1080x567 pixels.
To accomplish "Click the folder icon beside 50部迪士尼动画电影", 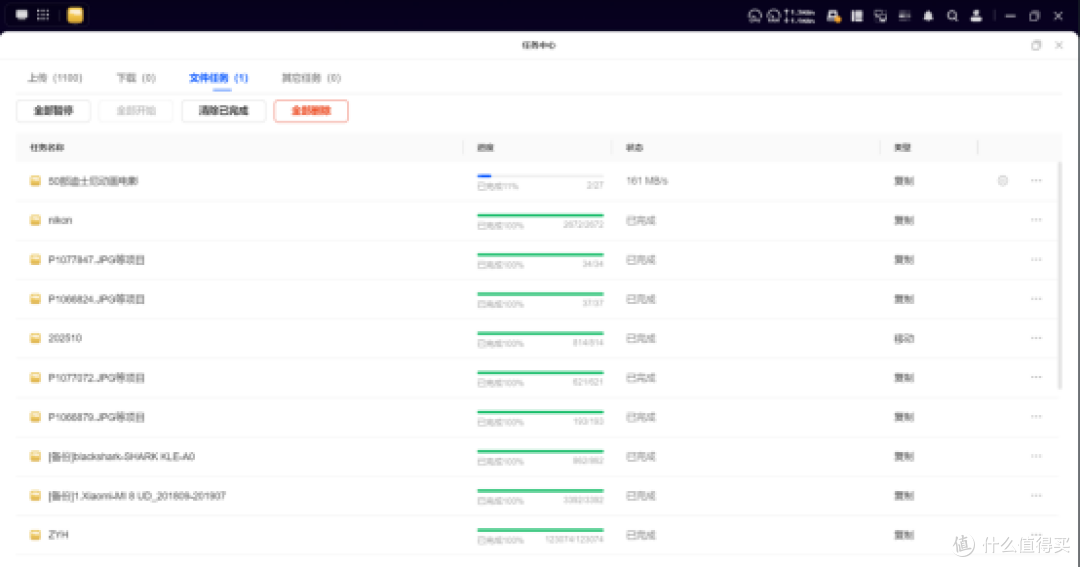I will [x=35, y=181].
